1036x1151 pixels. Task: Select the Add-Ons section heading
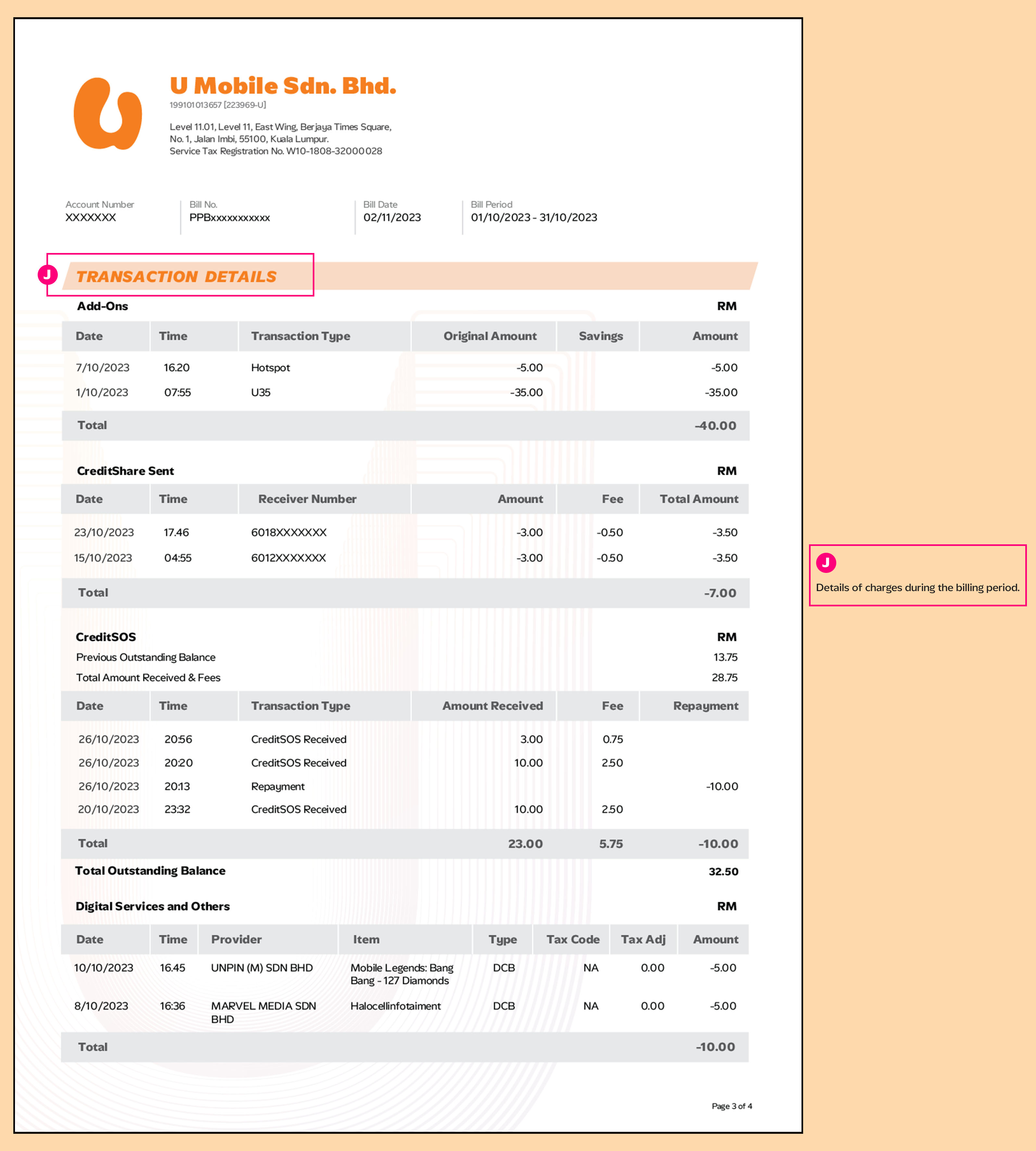coord(102,306)
